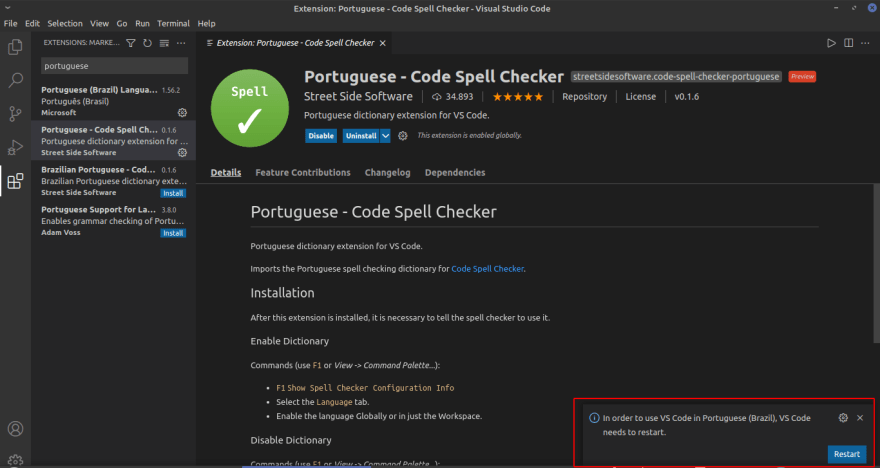Dismiss the restart notification
This screenshot has width=880, height=468.
click(860, 417)
